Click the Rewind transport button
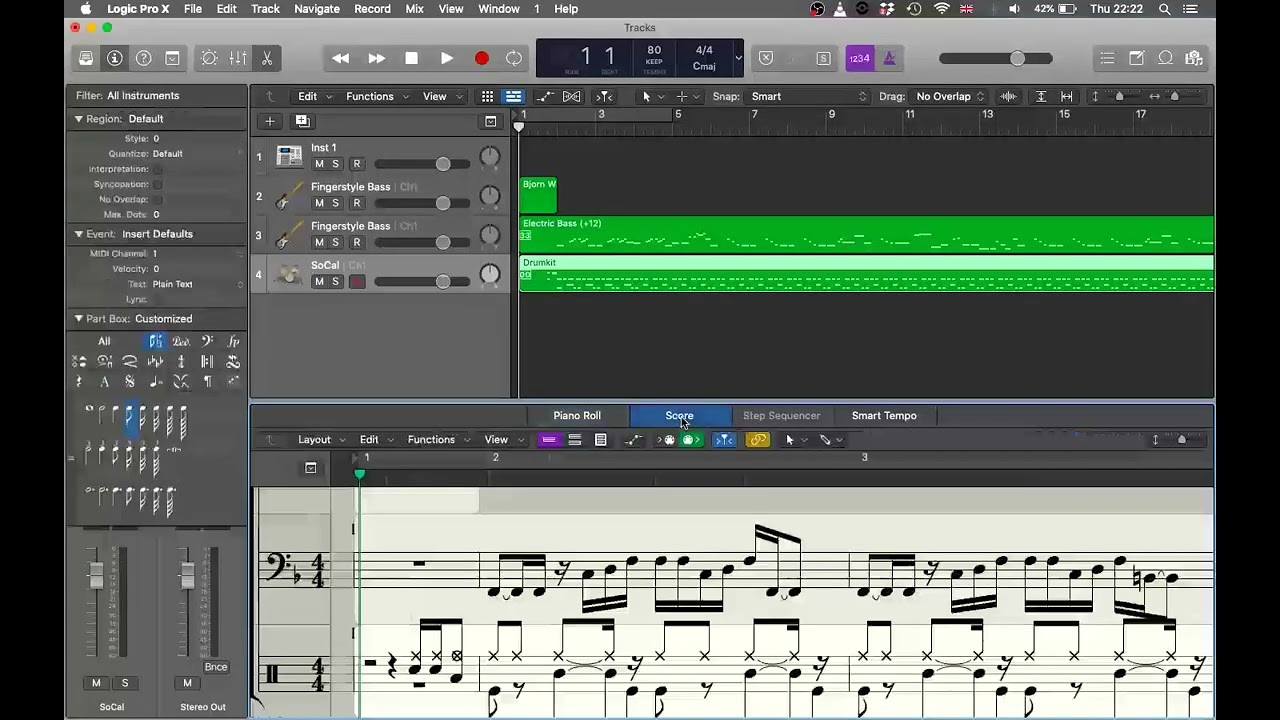Viewport: 1280px width, 720px height. pyautogui.click(x=341, y=58)
